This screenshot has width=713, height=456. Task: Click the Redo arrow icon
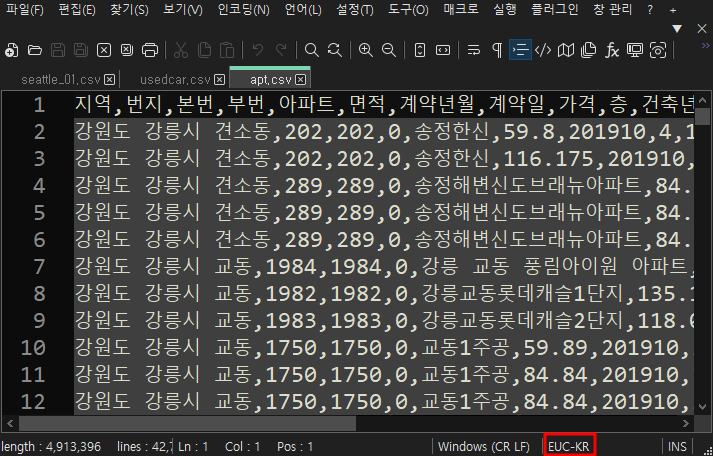tap(281, 50)
